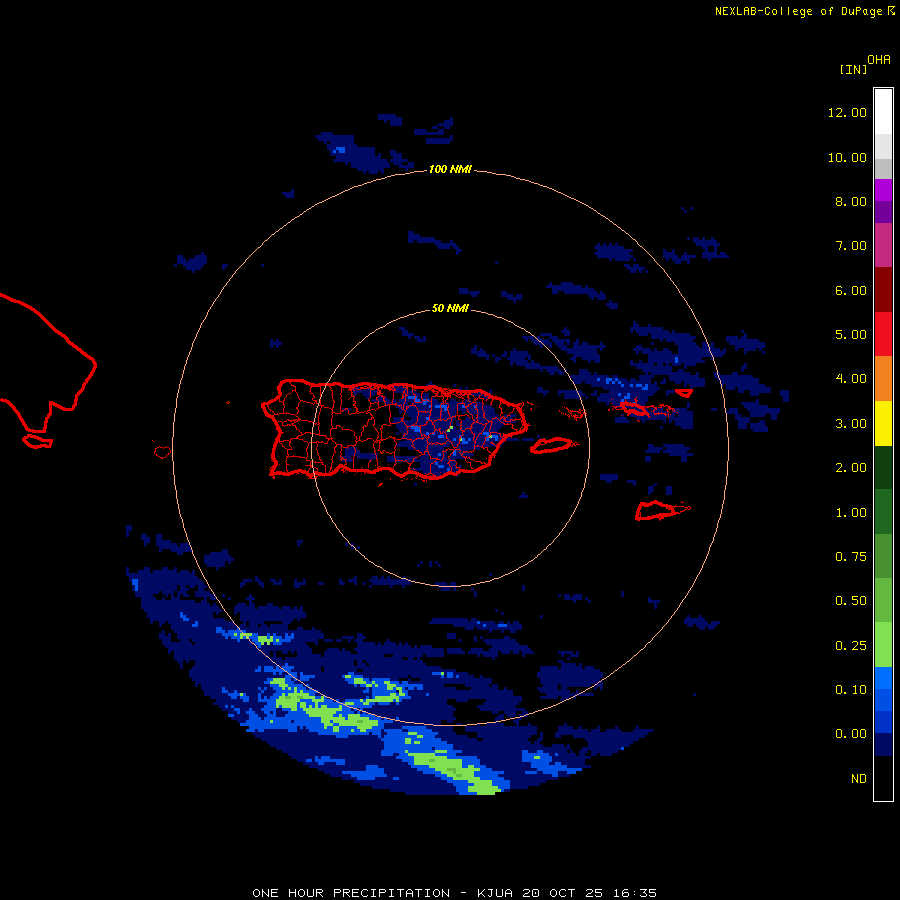Click the 0.25 legend value
900x900 pixels.
point(851,646)
